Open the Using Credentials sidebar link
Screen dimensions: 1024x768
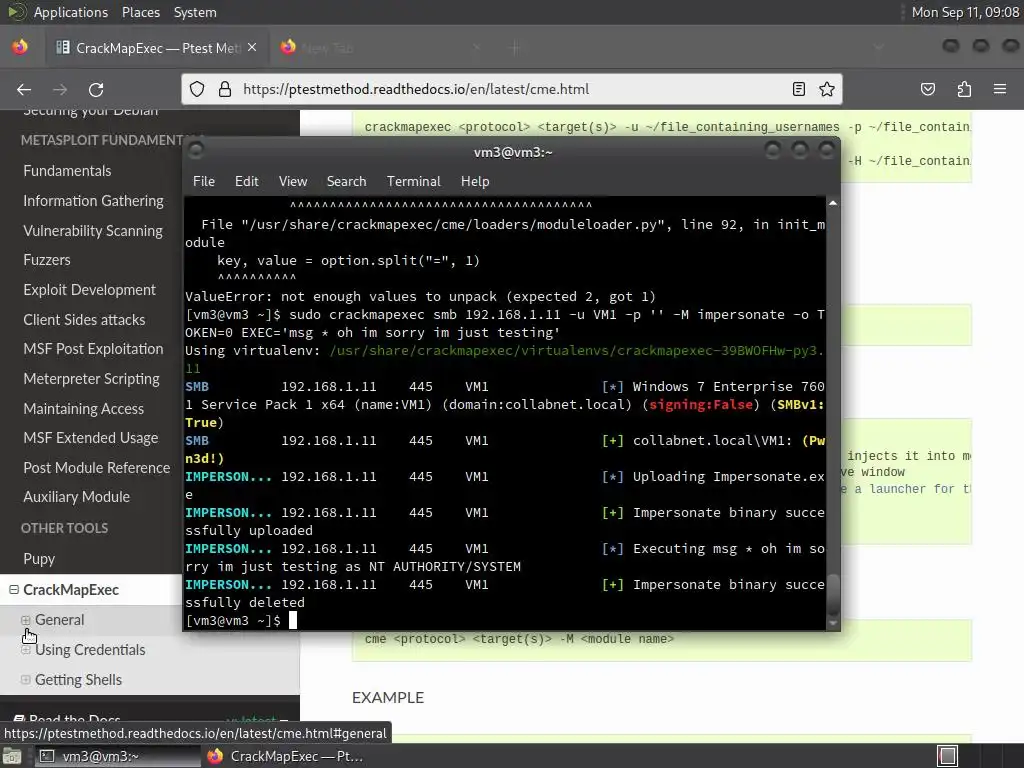coord(90,650)
